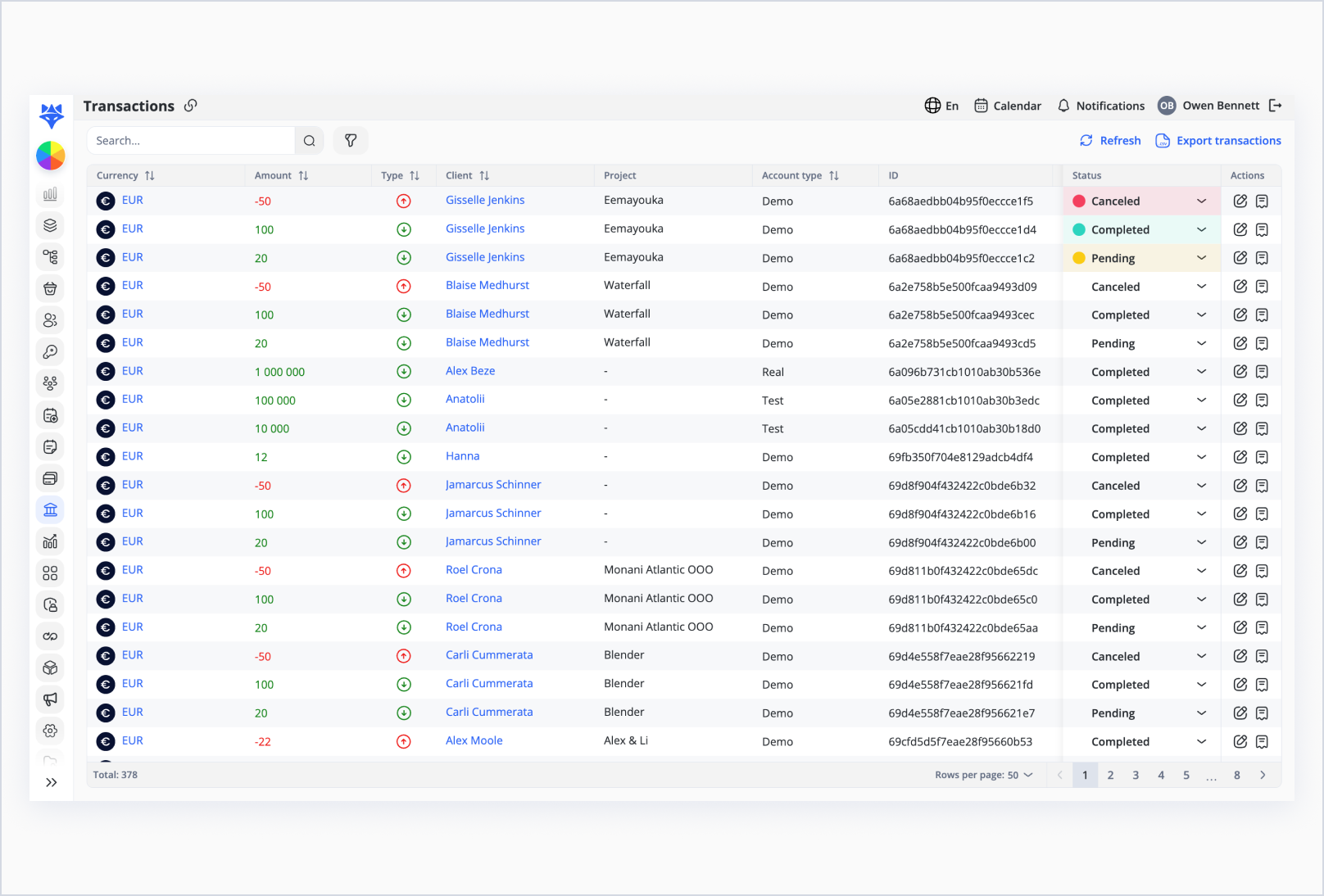Open the shopping basket icon in sidebar

(x=50, y=288)
